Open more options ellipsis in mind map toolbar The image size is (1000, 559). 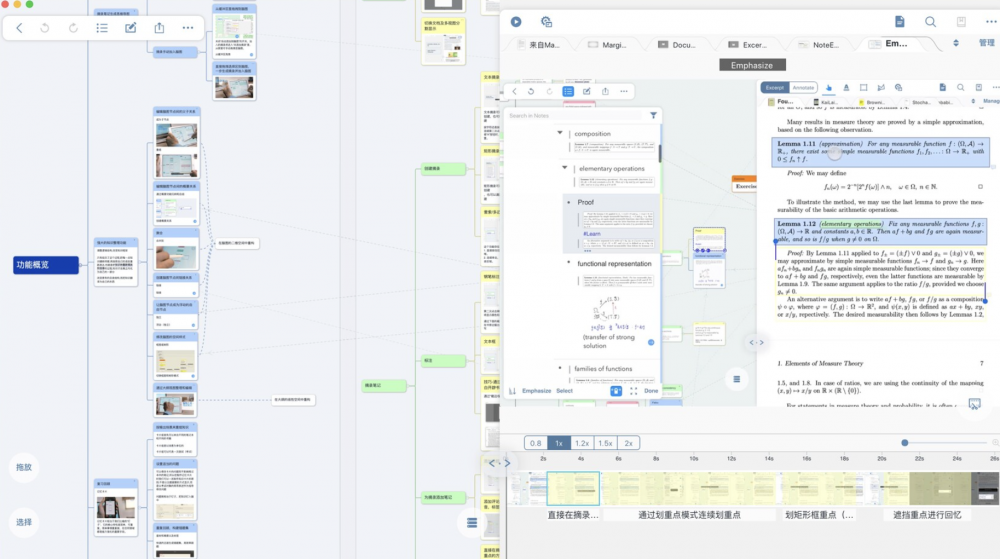pos(188,28)
